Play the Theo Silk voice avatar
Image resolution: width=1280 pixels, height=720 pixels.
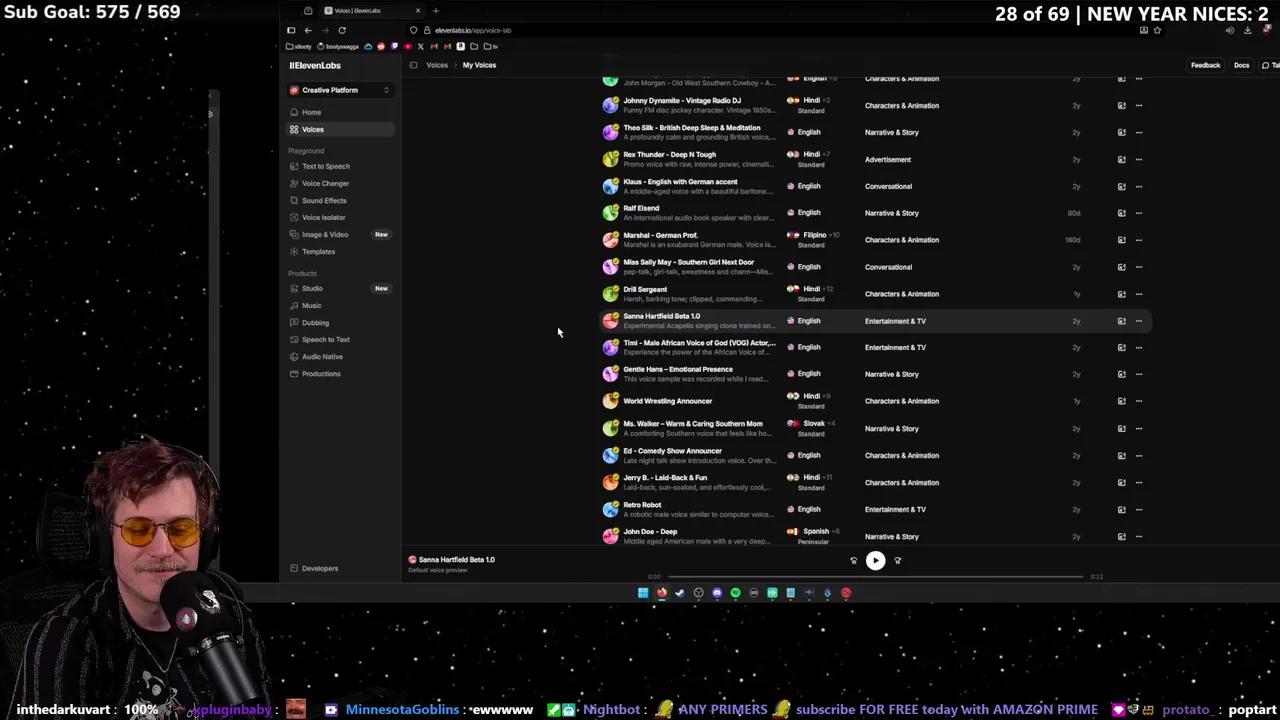(x=610, y=132)
